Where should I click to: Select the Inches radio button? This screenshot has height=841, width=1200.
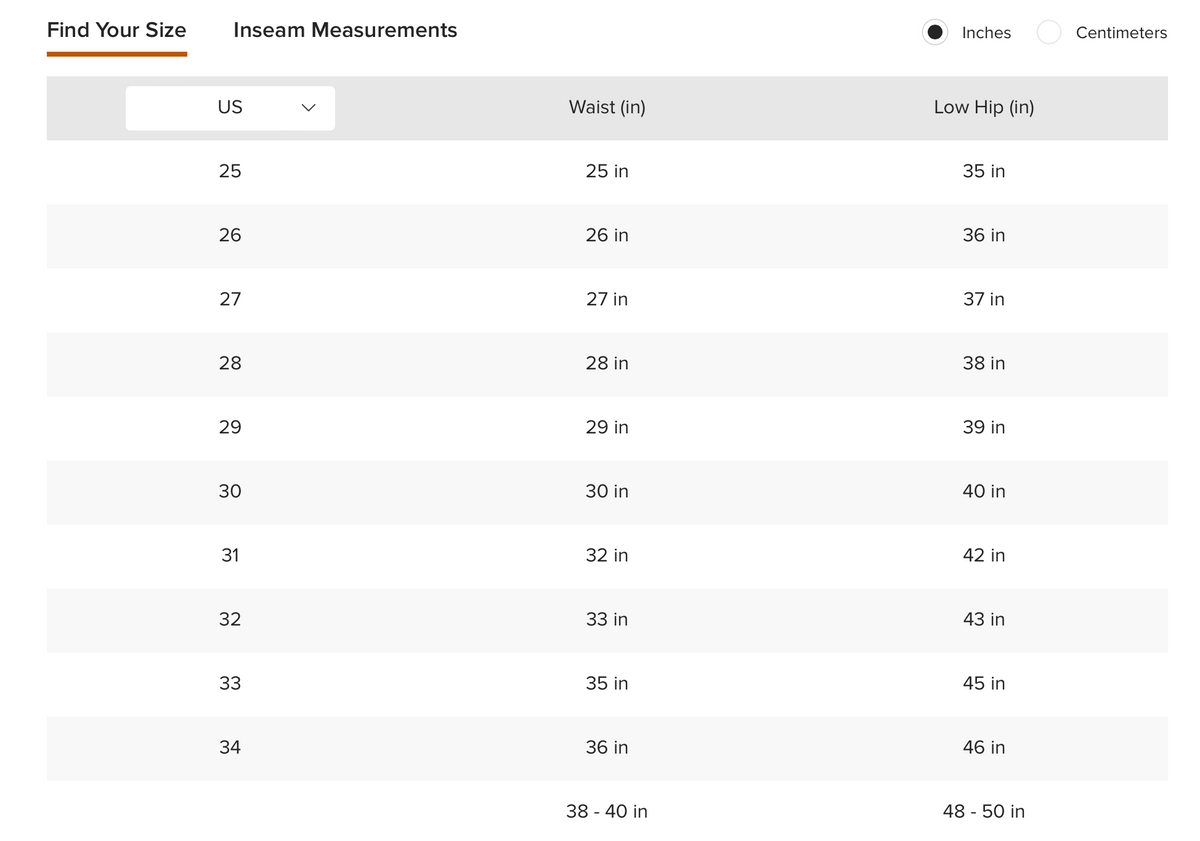pos(935,32)
